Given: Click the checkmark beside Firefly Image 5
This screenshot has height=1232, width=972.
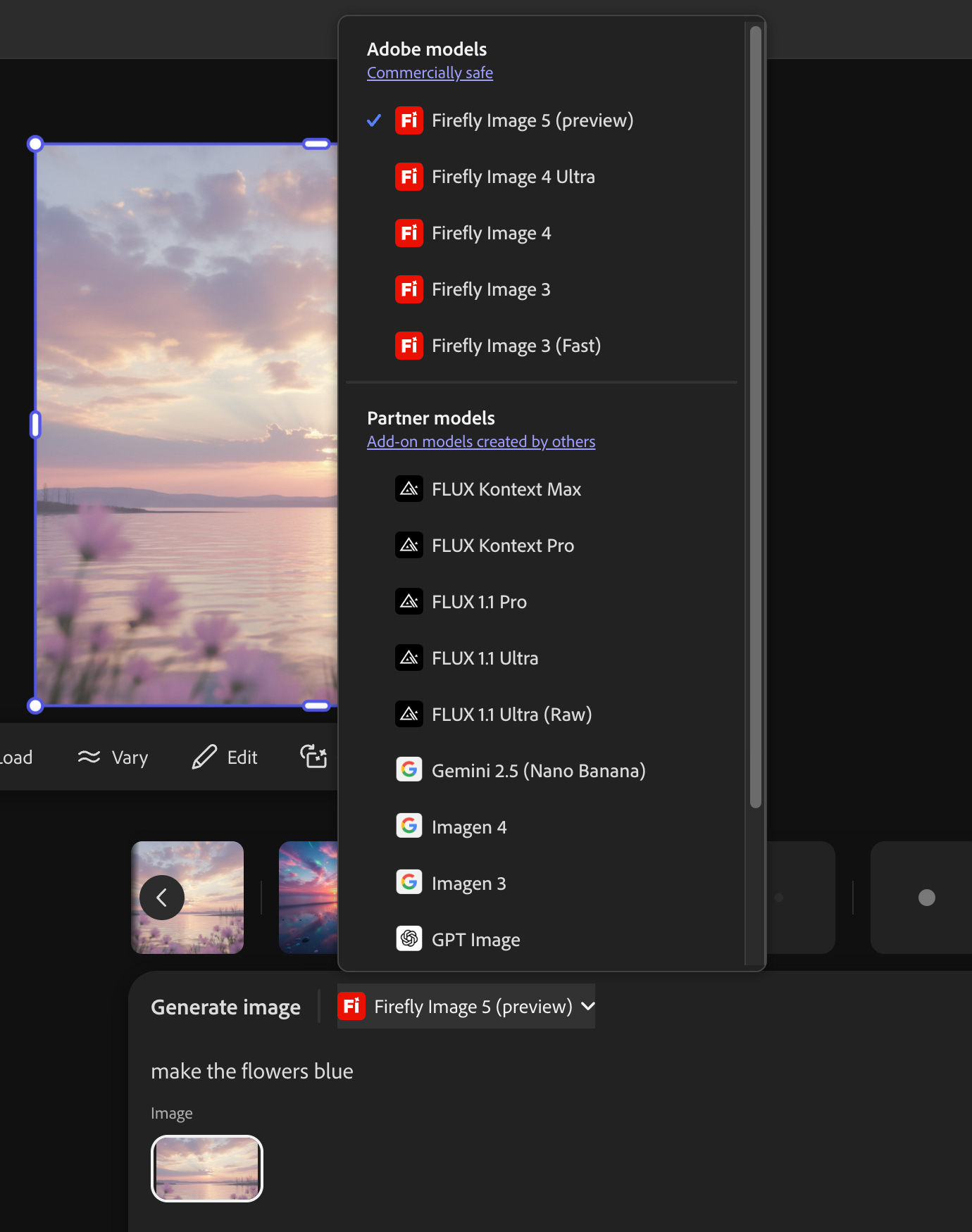Looking at the screenshot, I should (374, 120).
